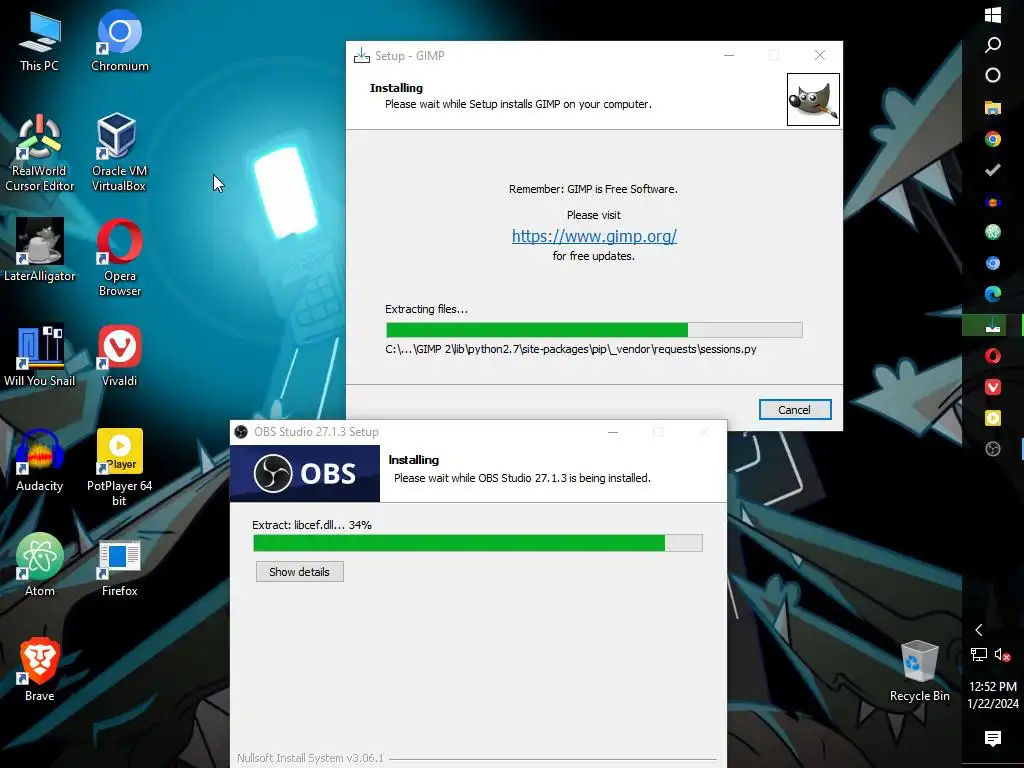Select the Audacity desktop shortcut
The width and height of the screenshot is (1024, 768).
coord(39,460)
